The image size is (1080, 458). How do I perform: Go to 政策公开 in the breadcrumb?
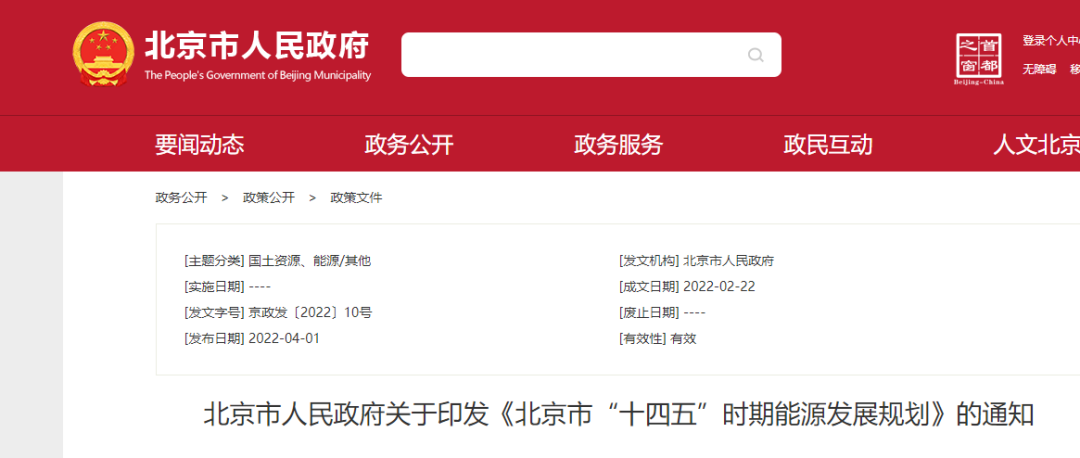pos(269,198)
